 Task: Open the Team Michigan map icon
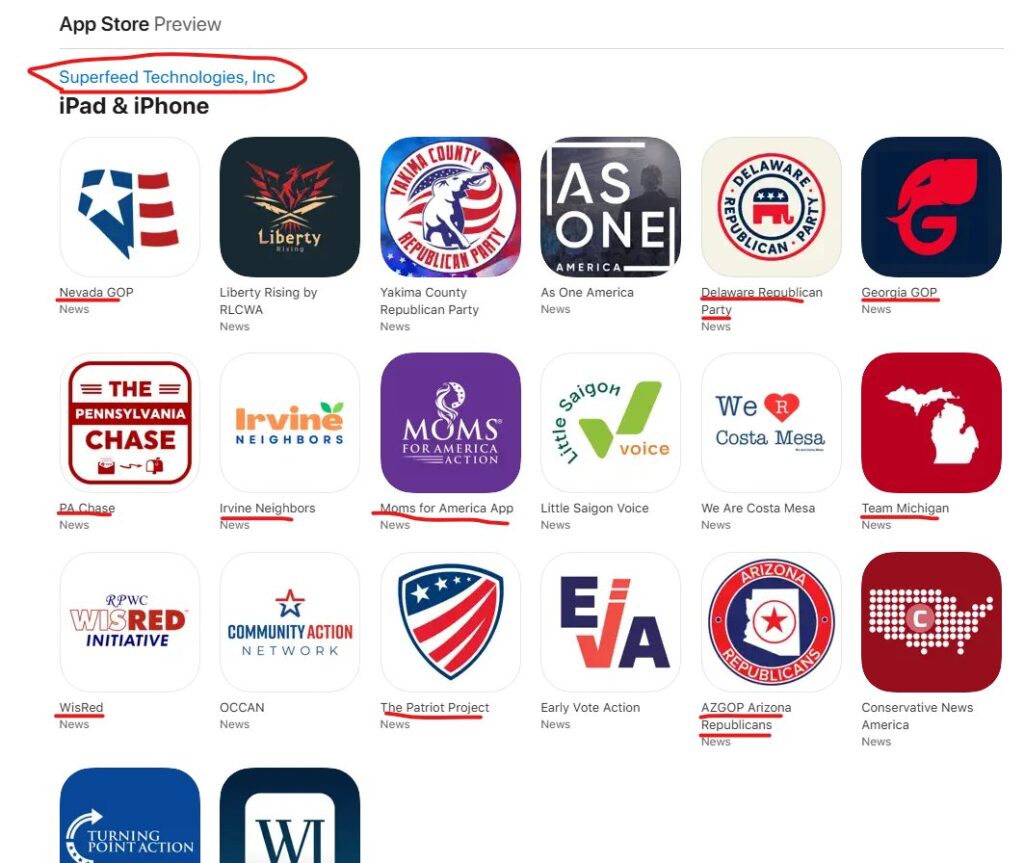(931, 423)
